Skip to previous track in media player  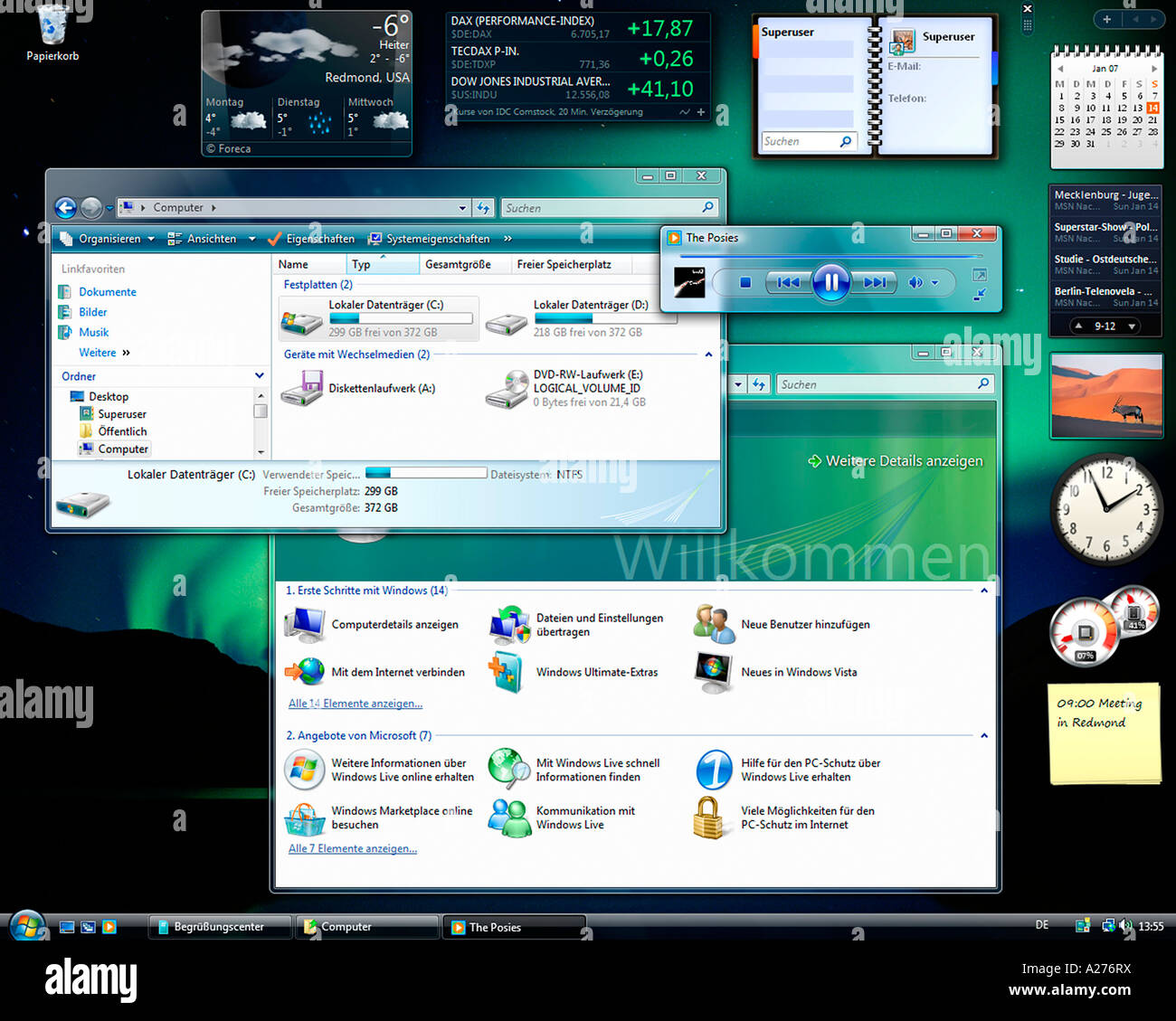click(x=787, y=282)
